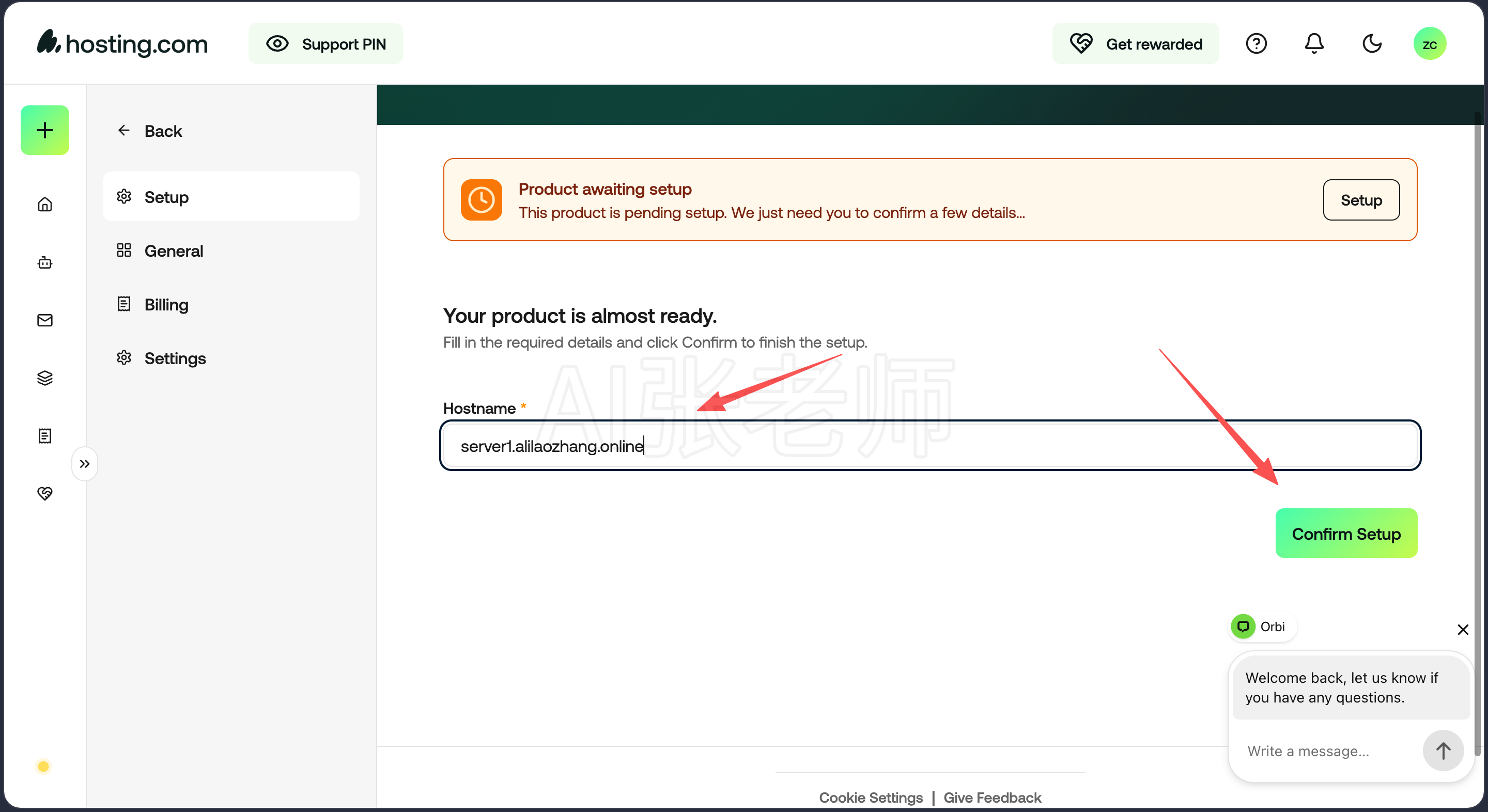
Task: Click the Setup button in the orange banner
Action: point(1361,200)
